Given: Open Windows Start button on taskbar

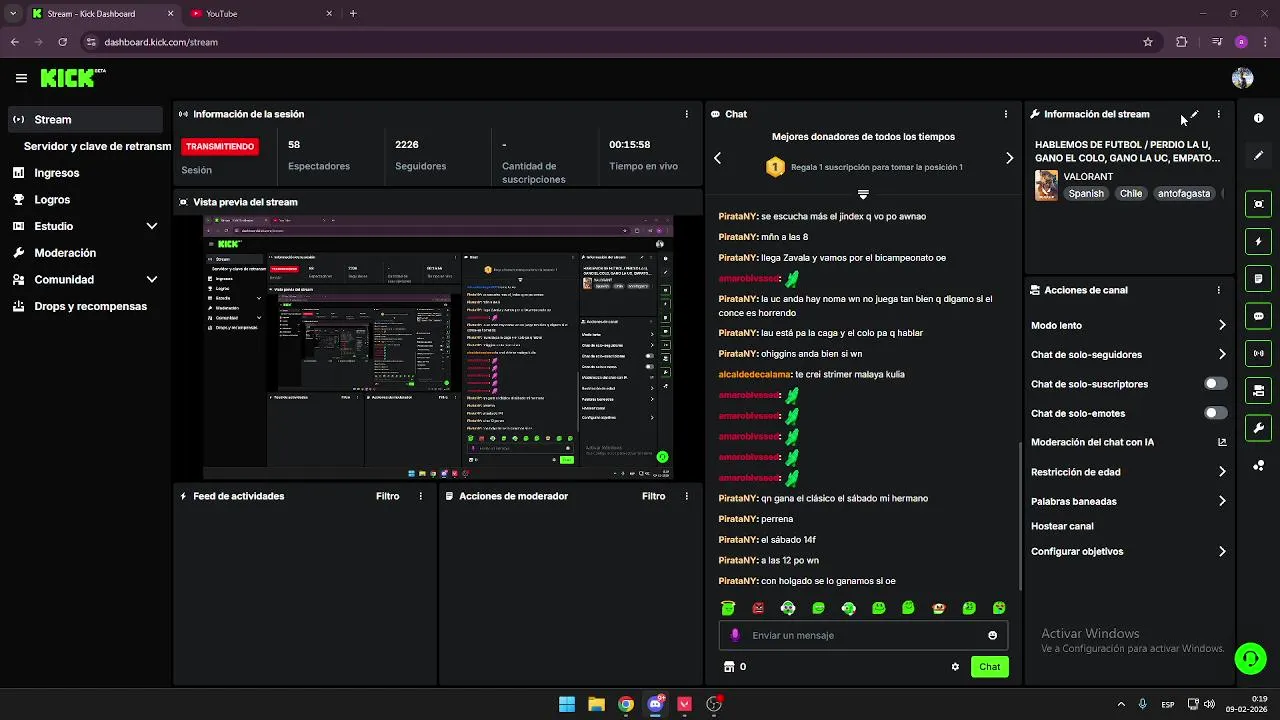Looking at the screenshot, I should pos(567,704).
